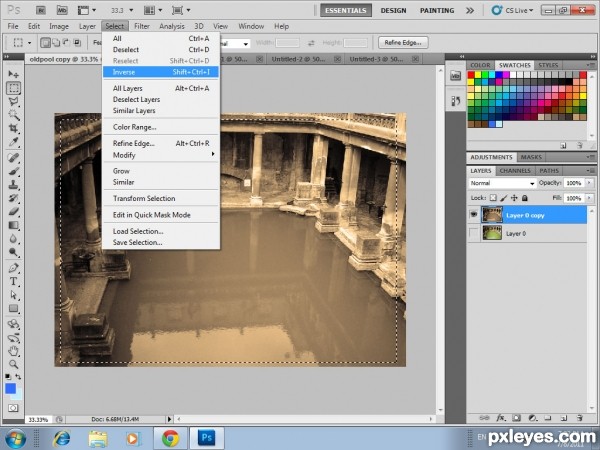The height and width of the screenshot is (450, 600).
Task: Set the background color swatch
Action: pos(19,395)
